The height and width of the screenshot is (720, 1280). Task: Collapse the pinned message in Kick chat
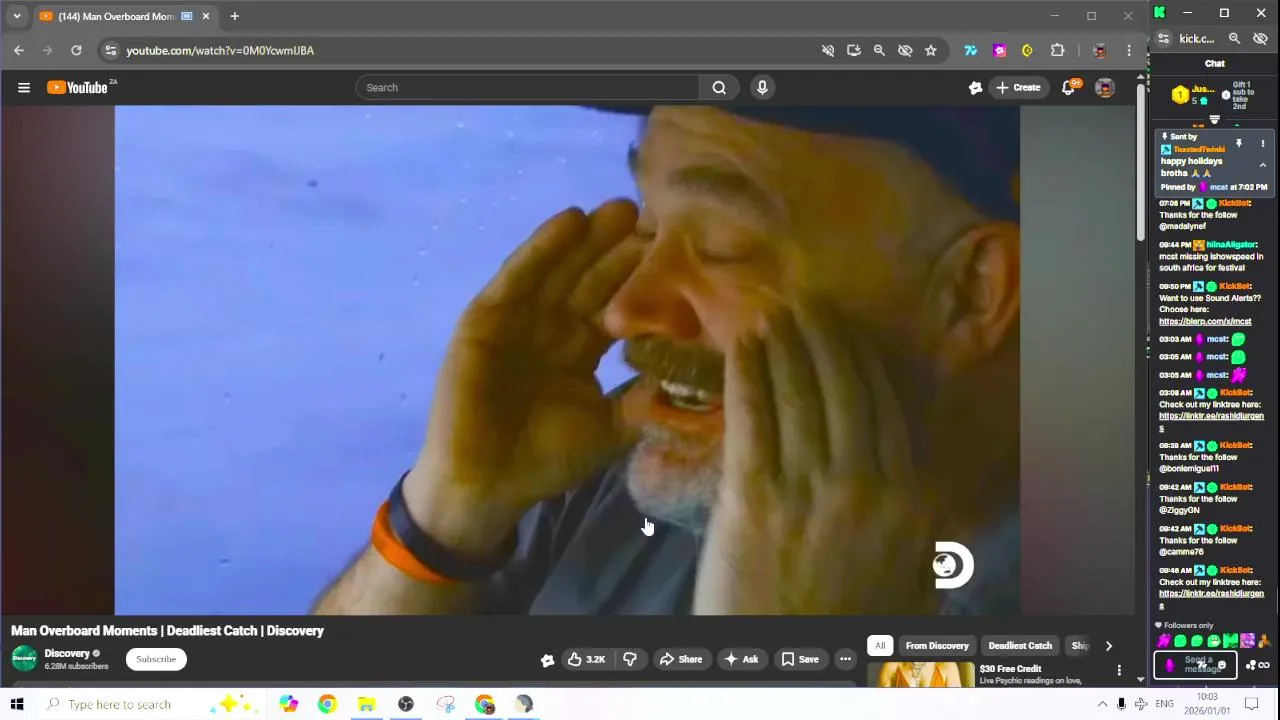pos(1262,165)
